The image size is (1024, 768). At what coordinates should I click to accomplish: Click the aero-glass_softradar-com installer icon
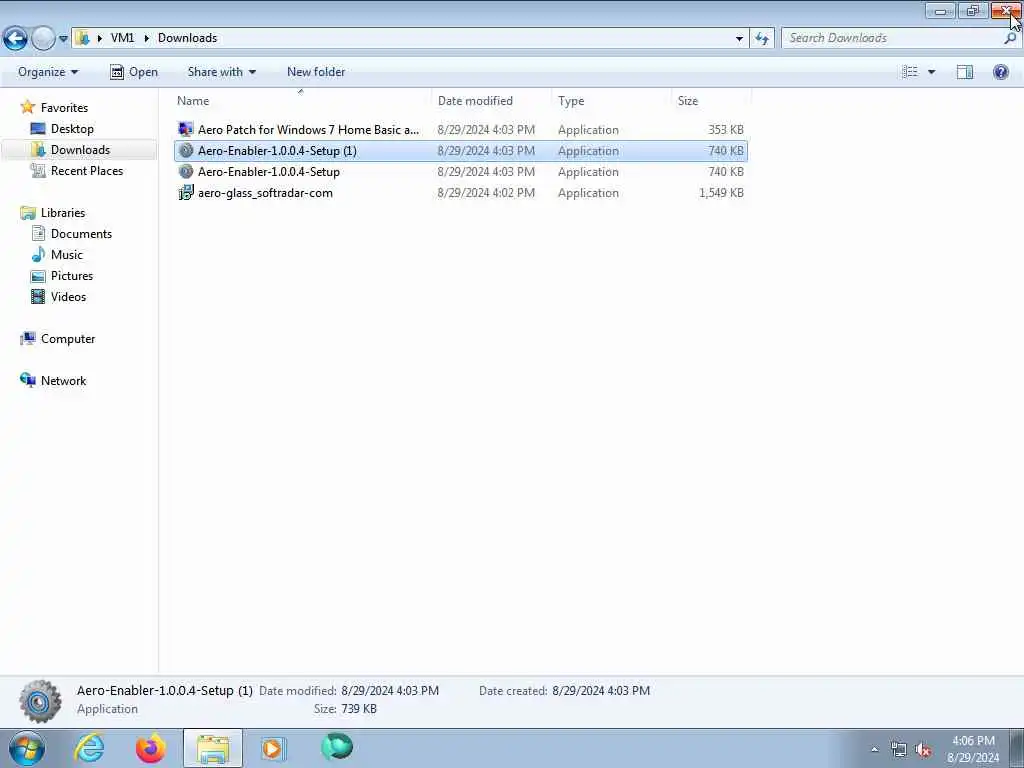[185, 193]
